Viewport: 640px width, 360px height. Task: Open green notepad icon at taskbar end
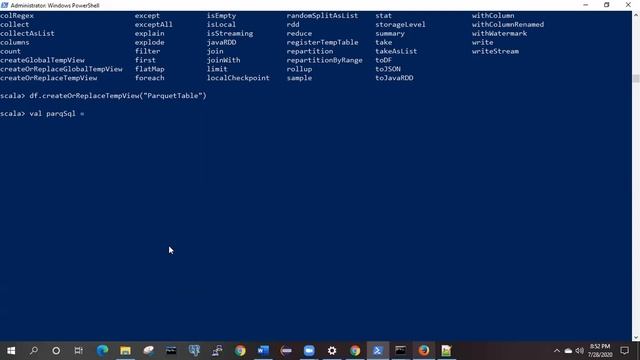(x=446, y=351)
